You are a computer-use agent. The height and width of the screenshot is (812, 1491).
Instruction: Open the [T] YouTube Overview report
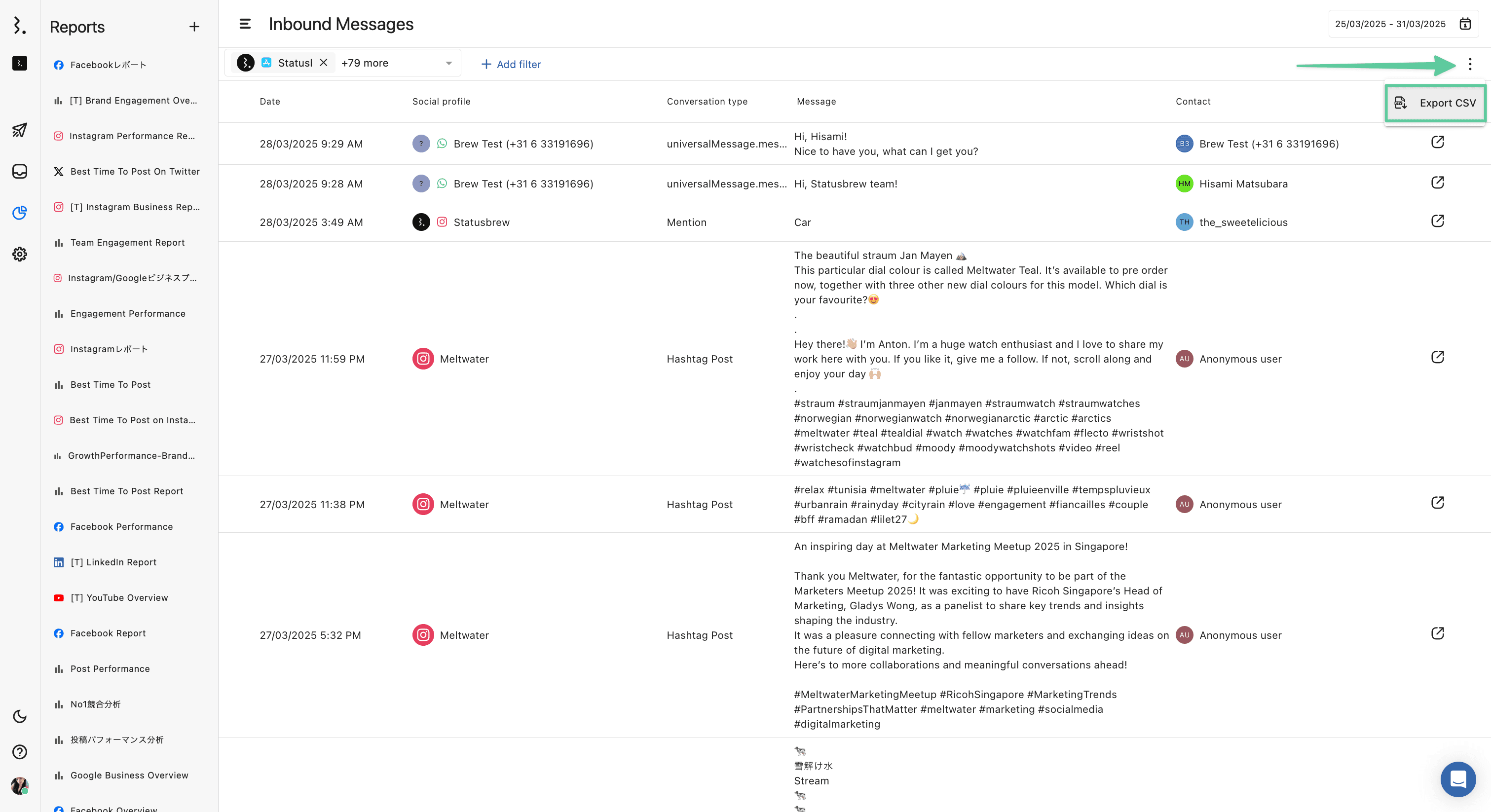[x=118, y=597]
